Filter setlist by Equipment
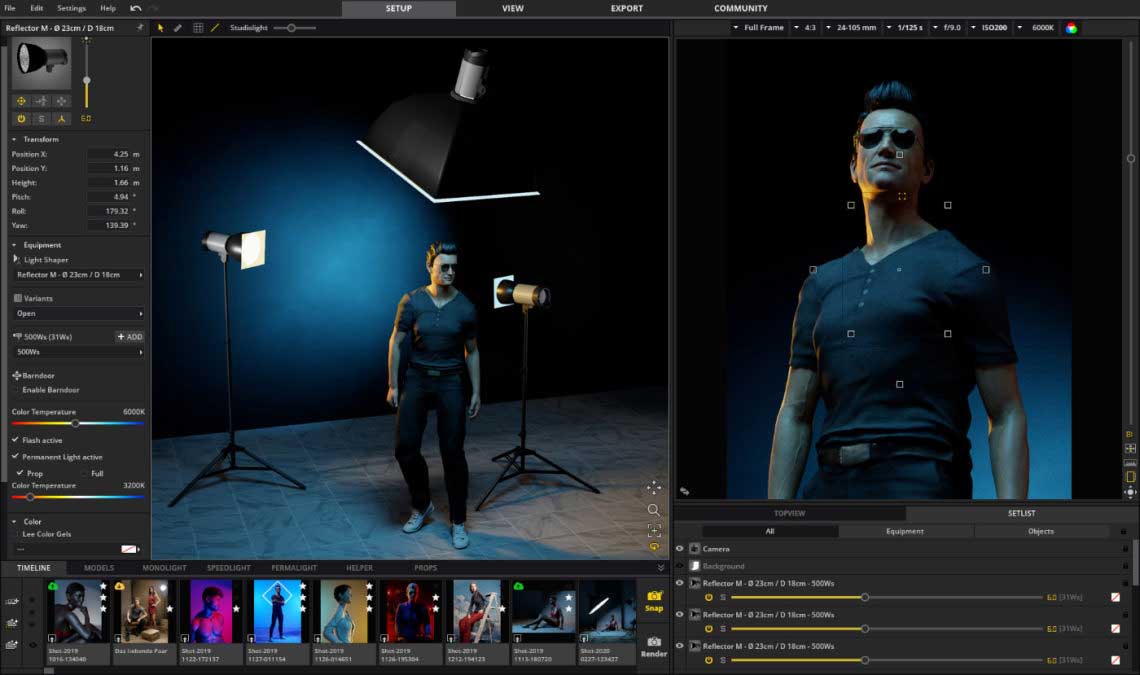Image resolution: width=1140 pixels, height=675 pixels. coord(904,531)
